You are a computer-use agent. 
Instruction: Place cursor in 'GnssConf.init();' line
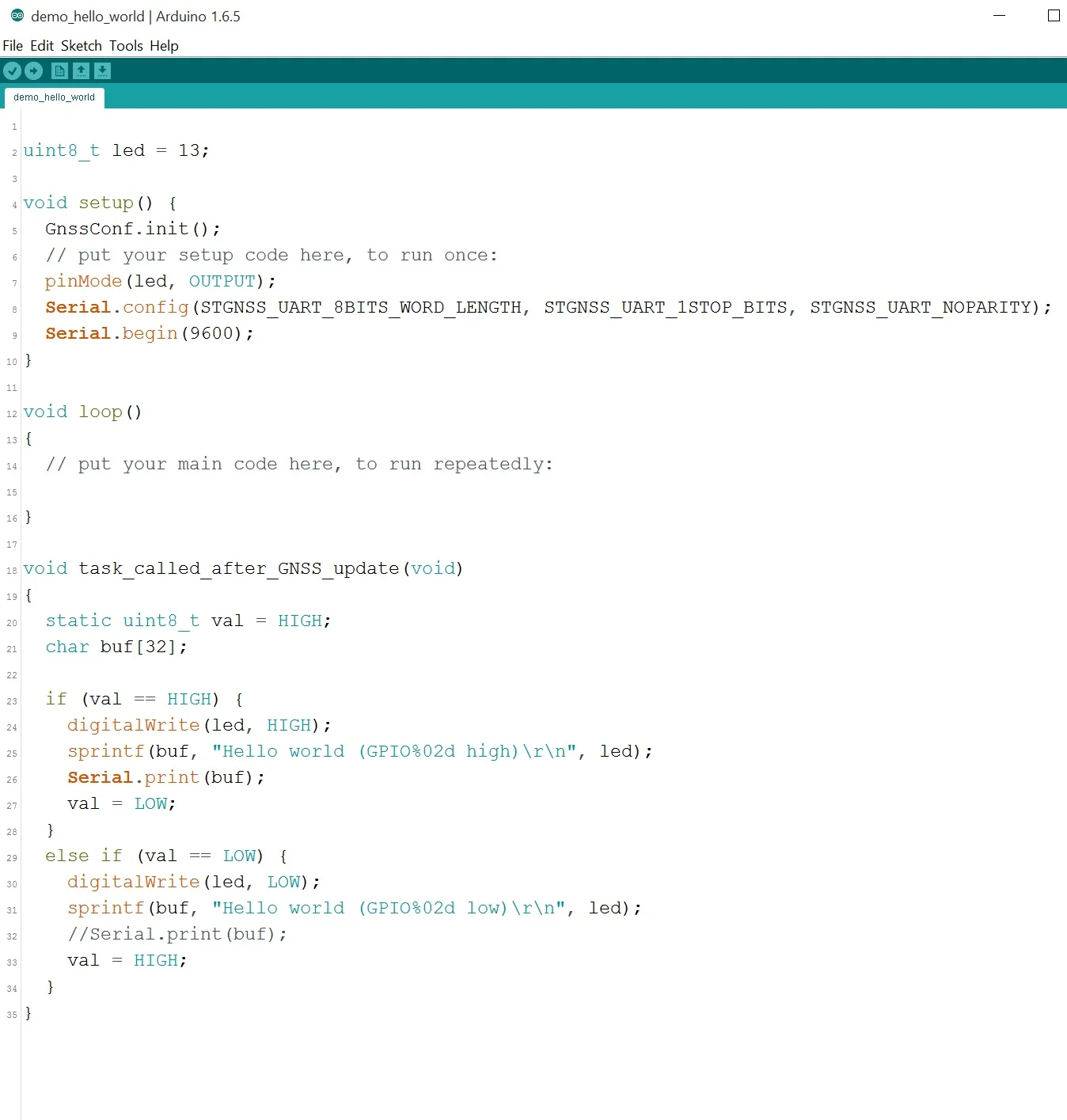click(x=133, y=229)
